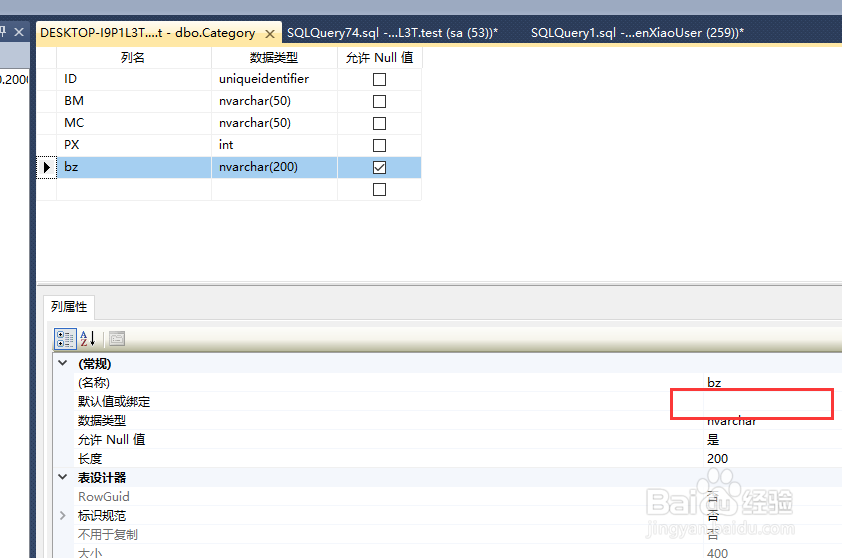This screenshot has width=842, height=558.
Task: Toggle Allow Null checkbox in empty new row
Action: pyautogui.click(x=379, y=190)
